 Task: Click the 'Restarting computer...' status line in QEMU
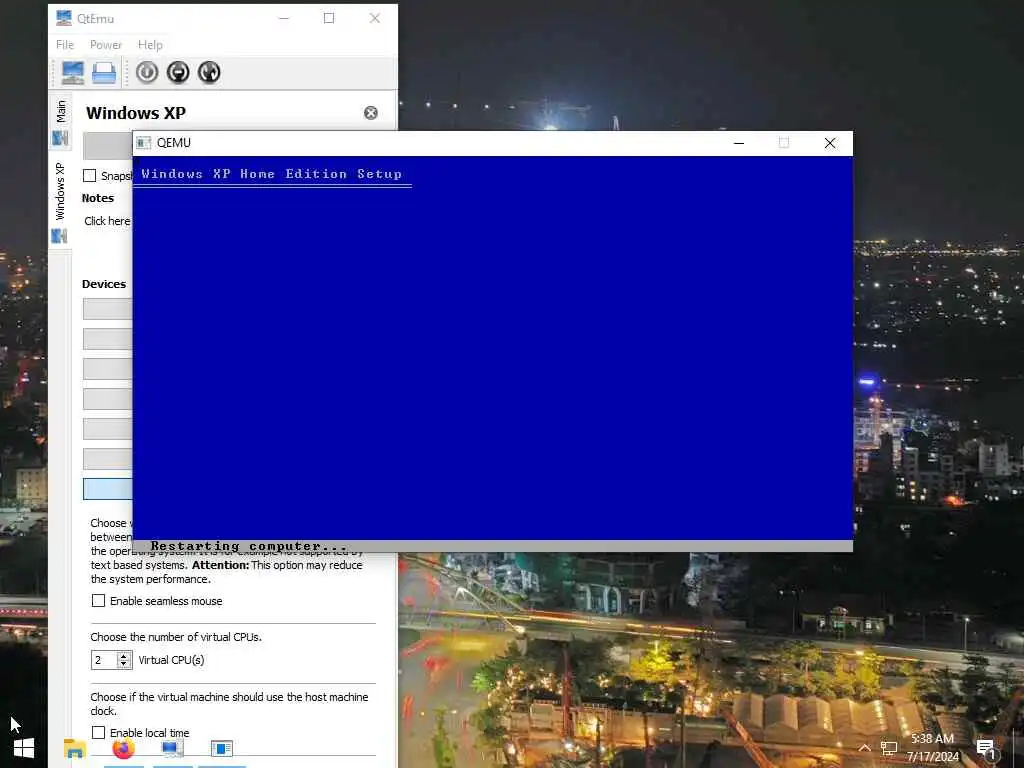click(249, 546)
